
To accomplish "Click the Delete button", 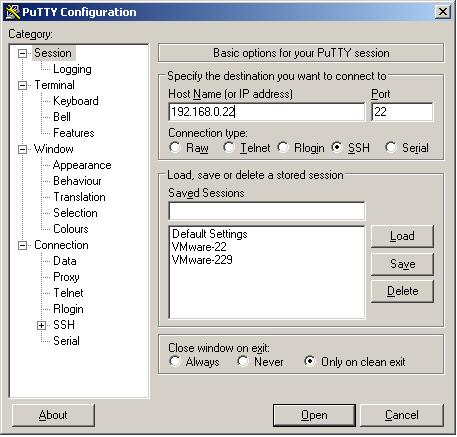I will coord(402,291).
